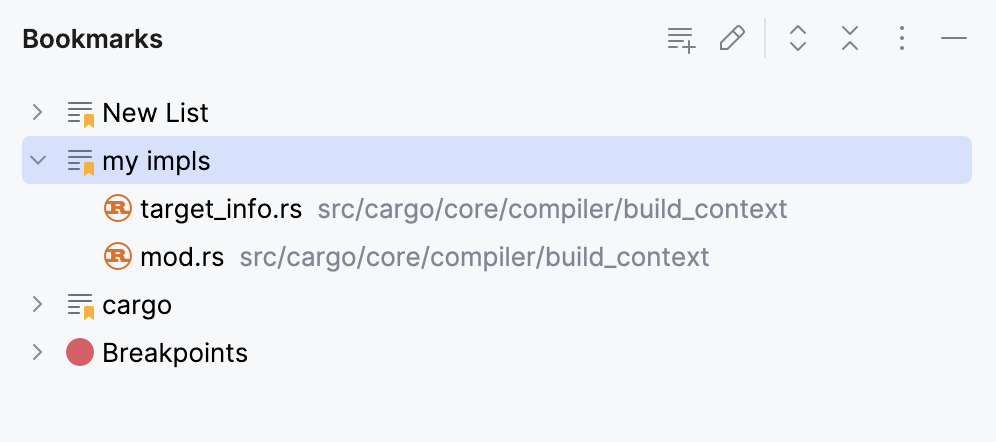Click the Collapse All icon
The image size is (996, 442).
click(850, 39)
